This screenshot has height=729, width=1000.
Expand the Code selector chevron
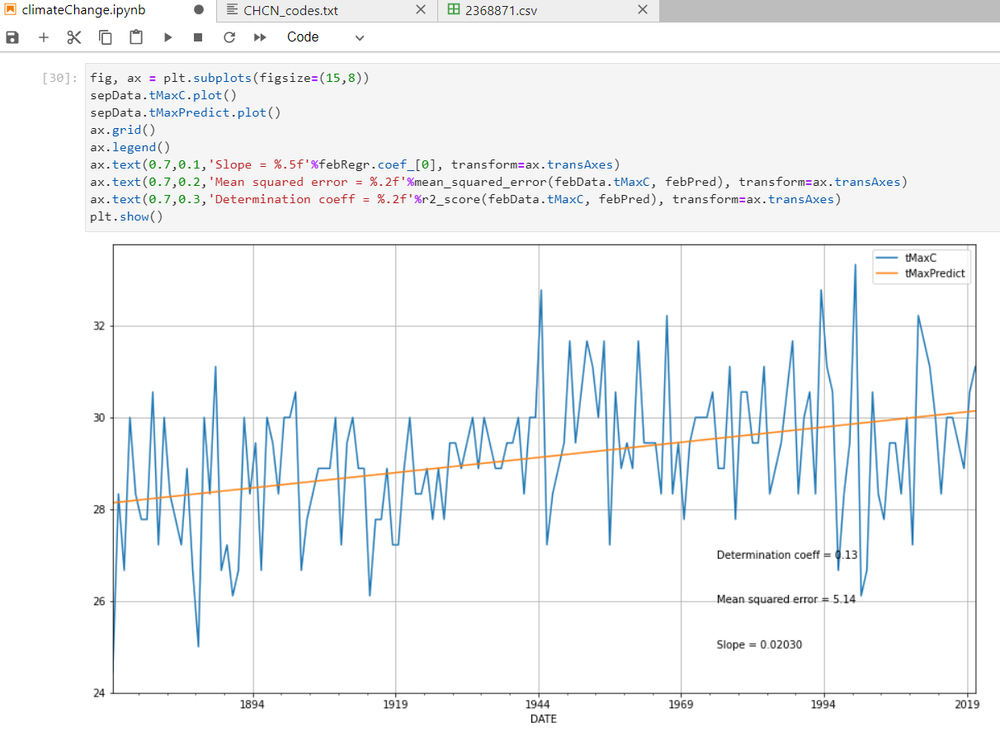(358, 37)
